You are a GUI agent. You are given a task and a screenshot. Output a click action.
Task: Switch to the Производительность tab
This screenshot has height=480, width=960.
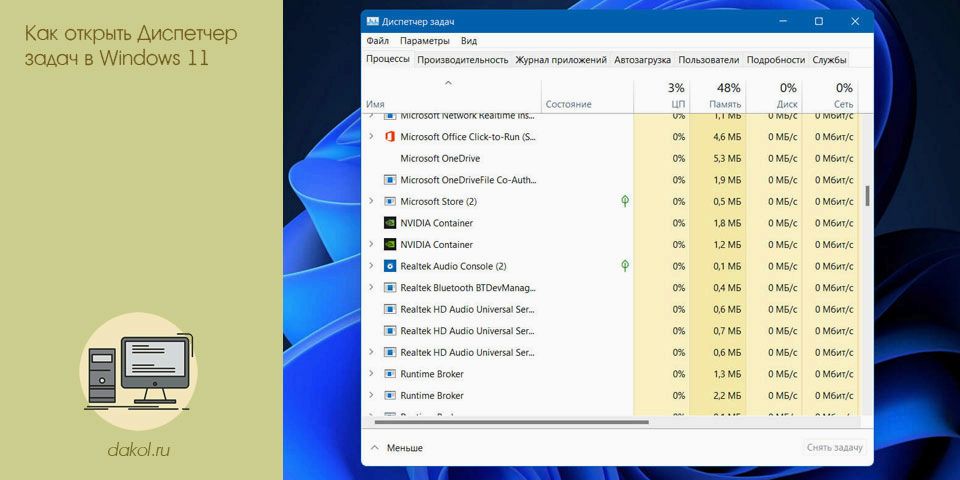pyautogui.click(x=463, y=60)
